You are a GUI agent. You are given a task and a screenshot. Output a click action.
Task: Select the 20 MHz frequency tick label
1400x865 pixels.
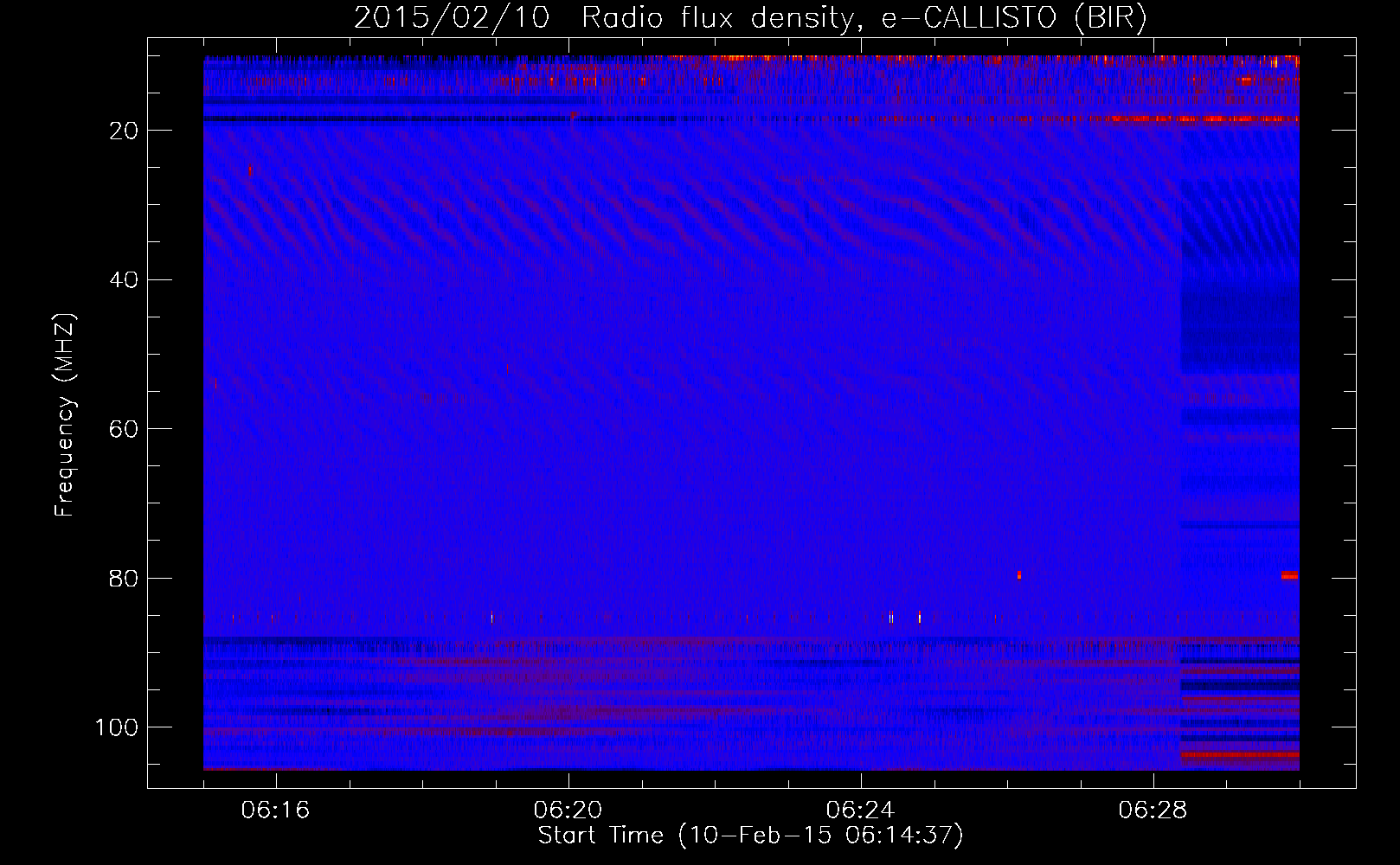[125, 131]
